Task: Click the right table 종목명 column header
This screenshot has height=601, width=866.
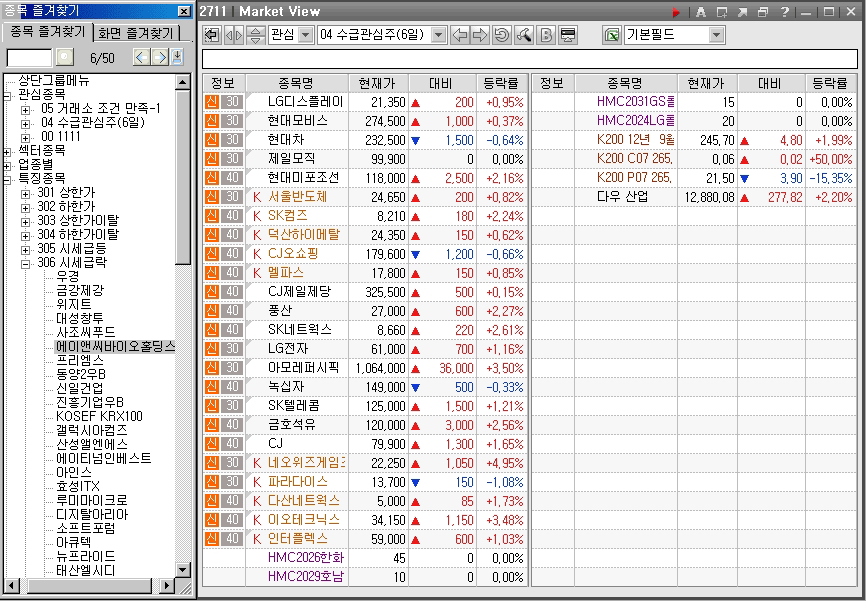Action: (x=626, y=83)
